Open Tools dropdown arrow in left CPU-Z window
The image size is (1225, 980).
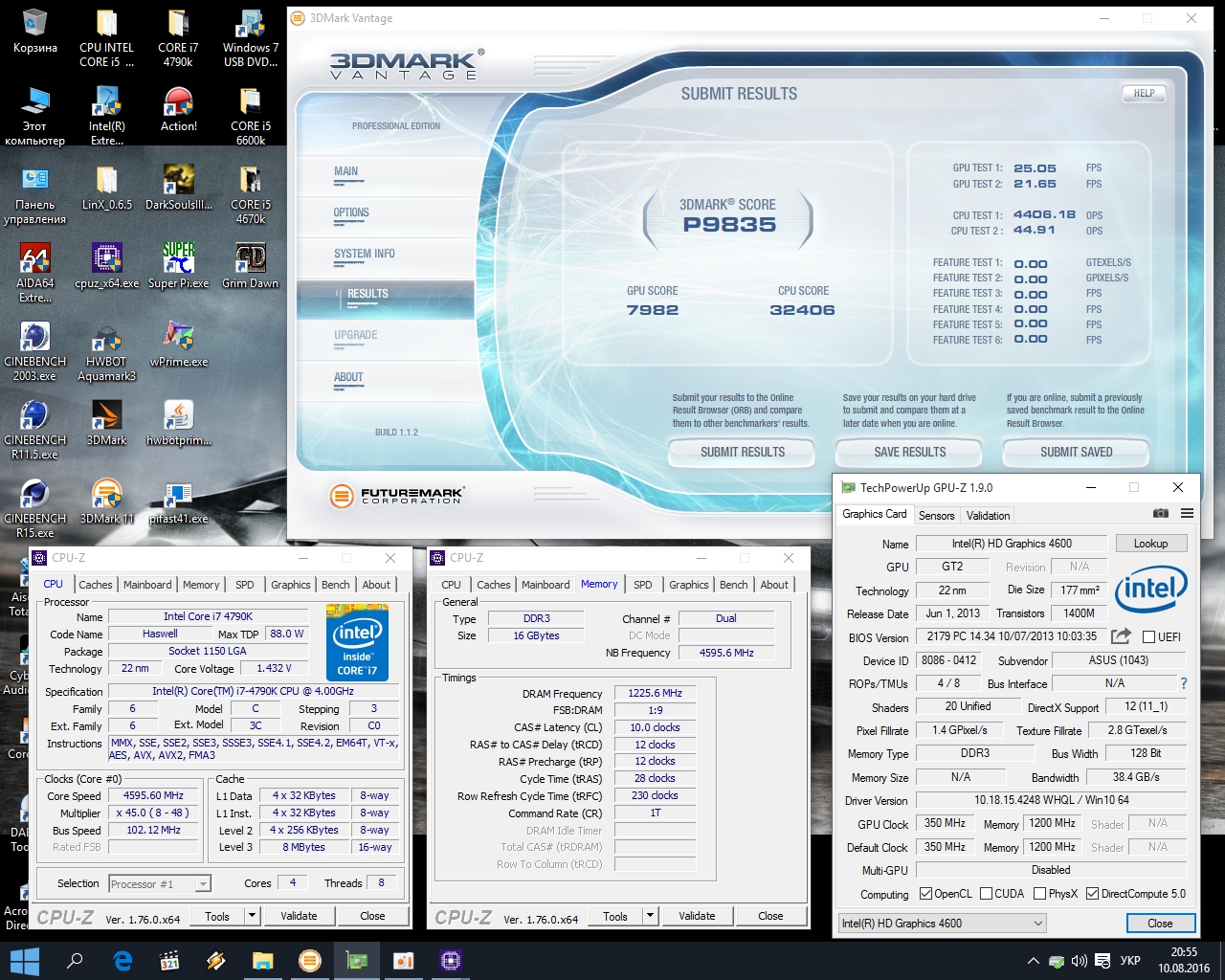[252, 916]
